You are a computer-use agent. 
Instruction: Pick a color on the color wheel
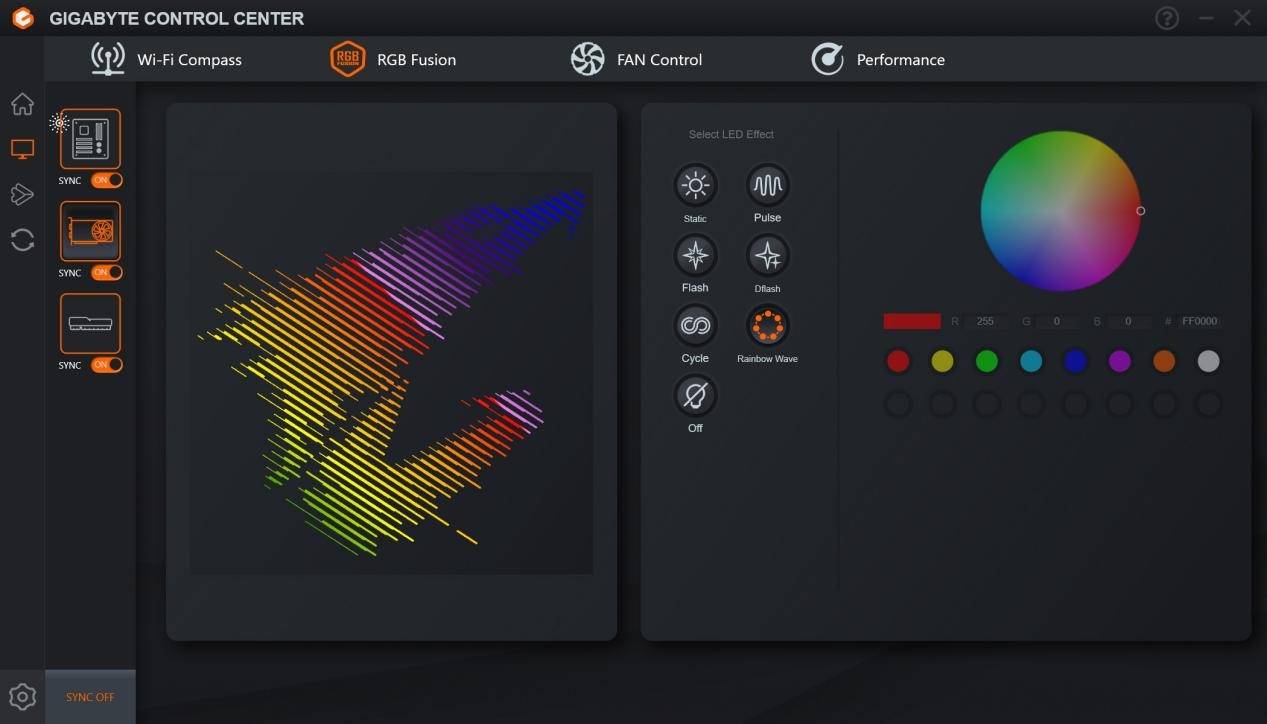(1060, 211)
